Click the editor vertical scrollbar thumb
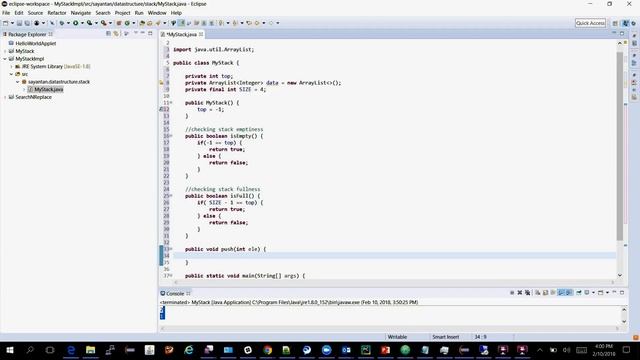Viewport: 640px width, 360px height. point(620,146)
